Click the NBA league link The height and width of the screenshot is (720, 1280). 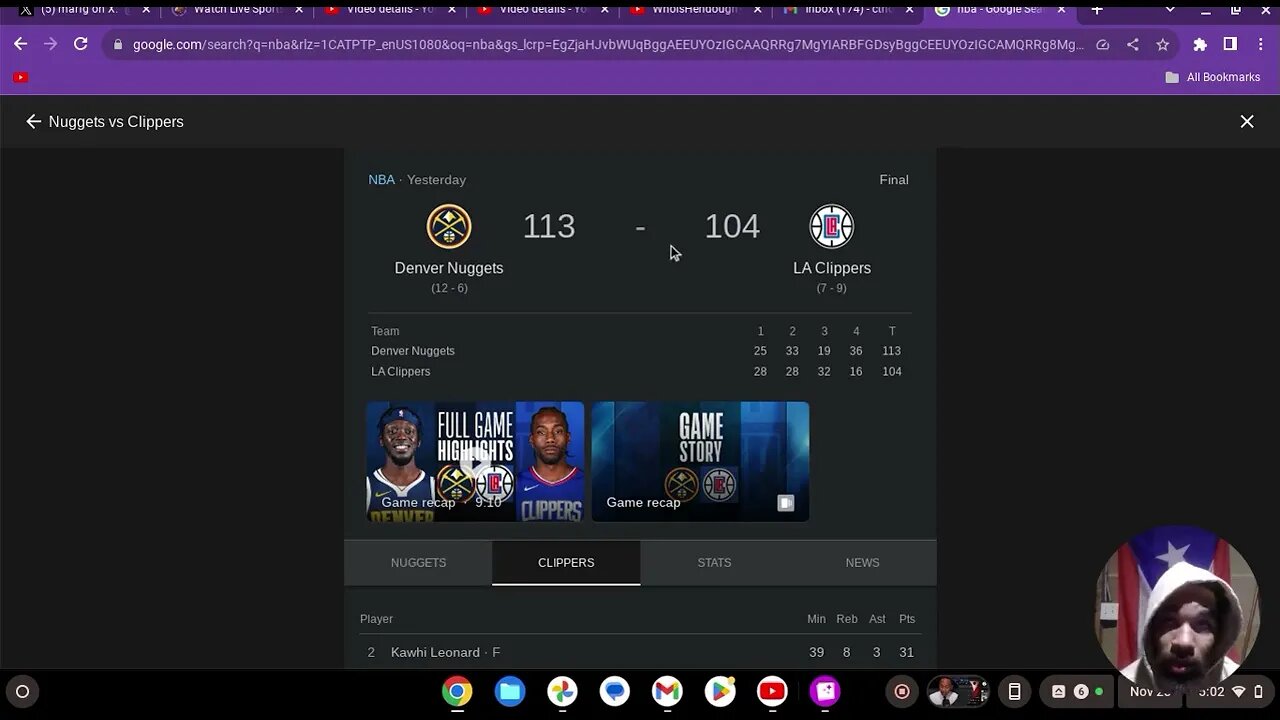381,180
